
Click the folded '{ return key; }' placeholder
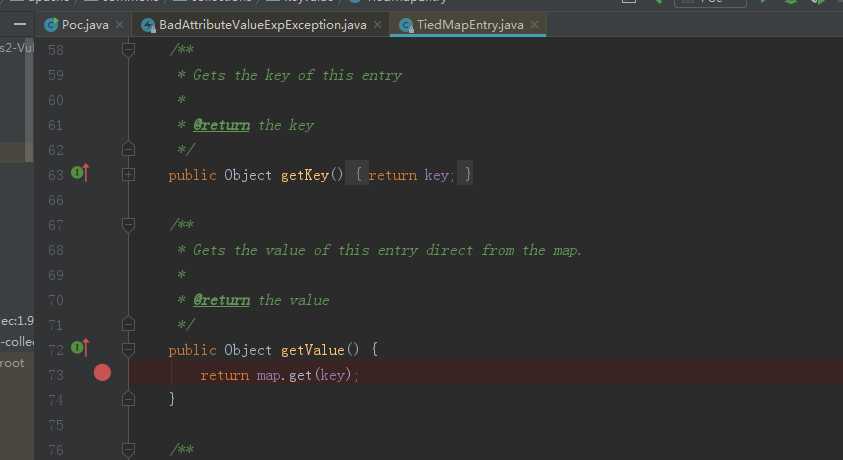409,175
